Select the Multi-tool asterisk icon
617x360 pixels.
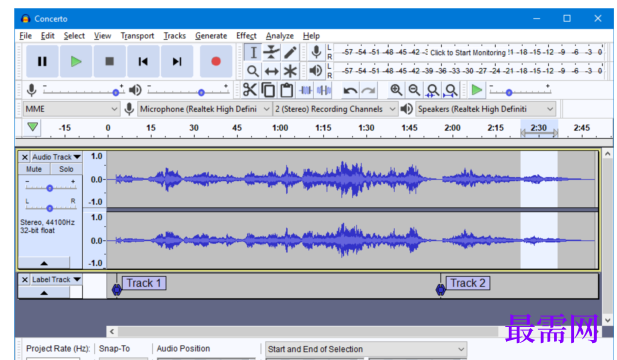290,71
